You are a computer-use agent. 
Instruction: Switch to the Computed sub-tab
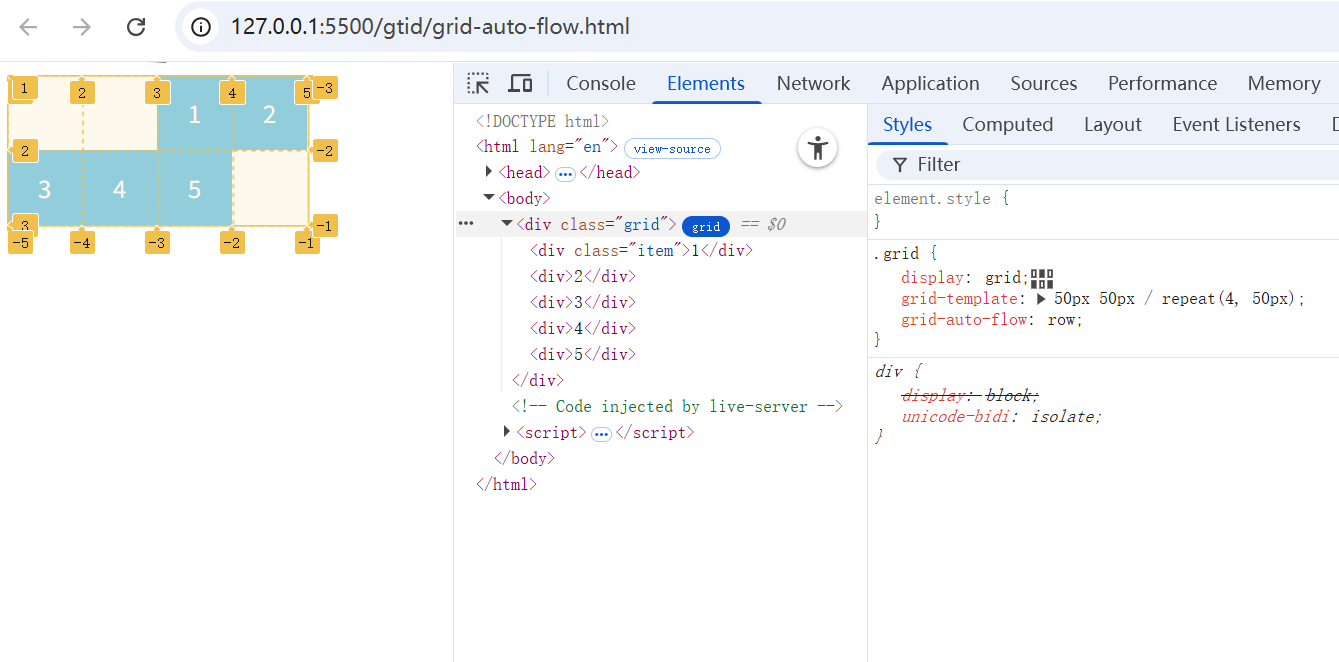tap(1007, 124)
